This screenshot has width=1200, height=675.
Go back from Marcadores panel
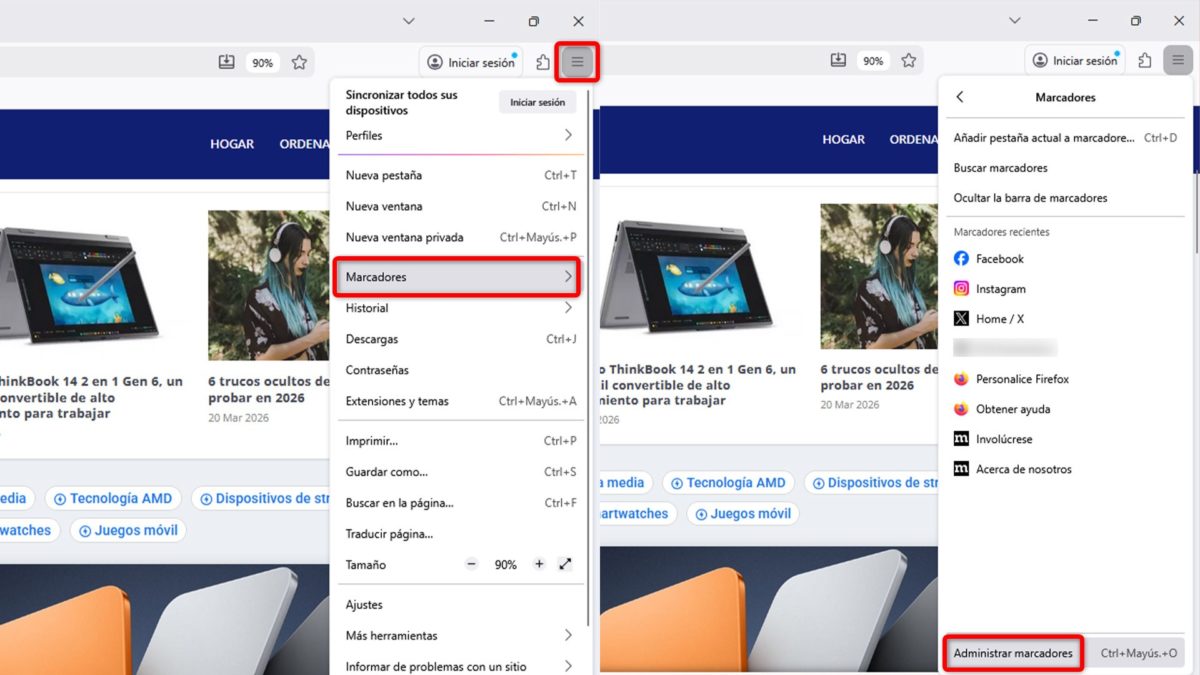[x=960, y=97]
